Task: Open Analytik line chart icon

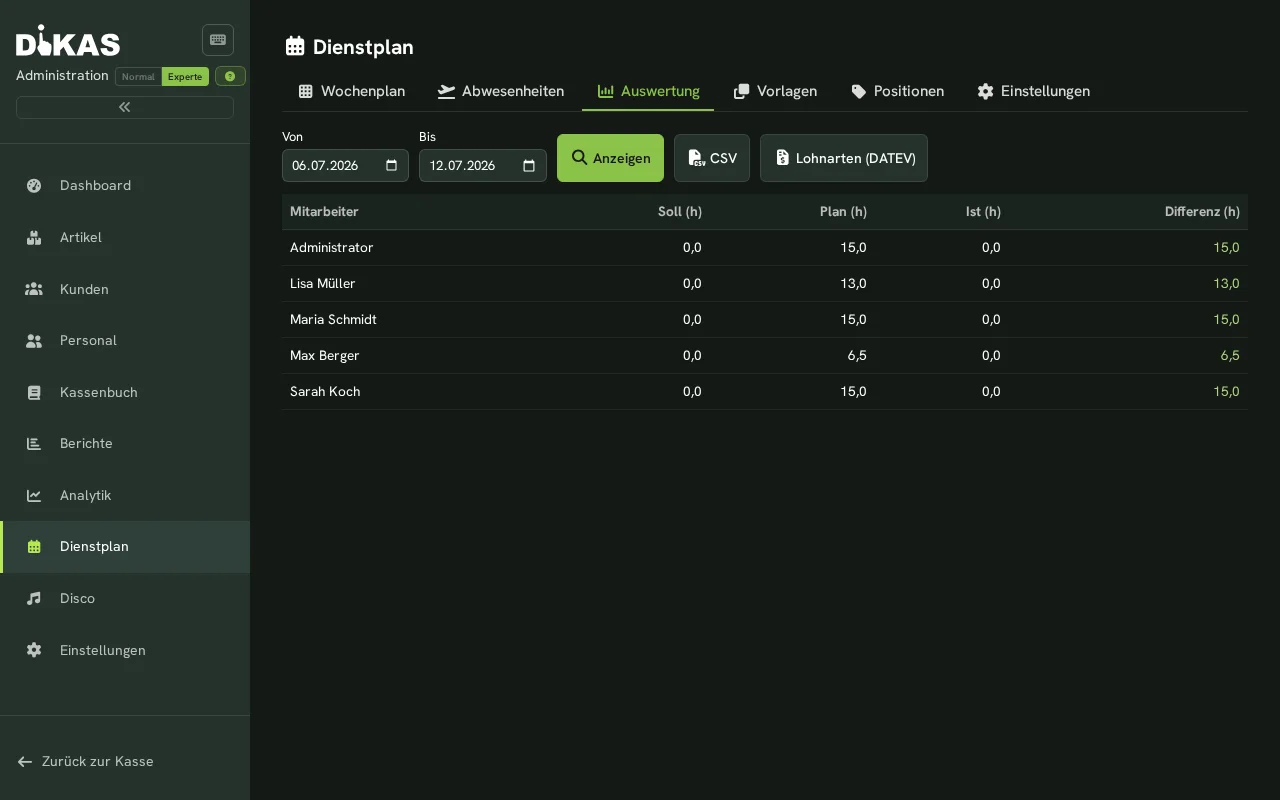Action: point(34,495)
